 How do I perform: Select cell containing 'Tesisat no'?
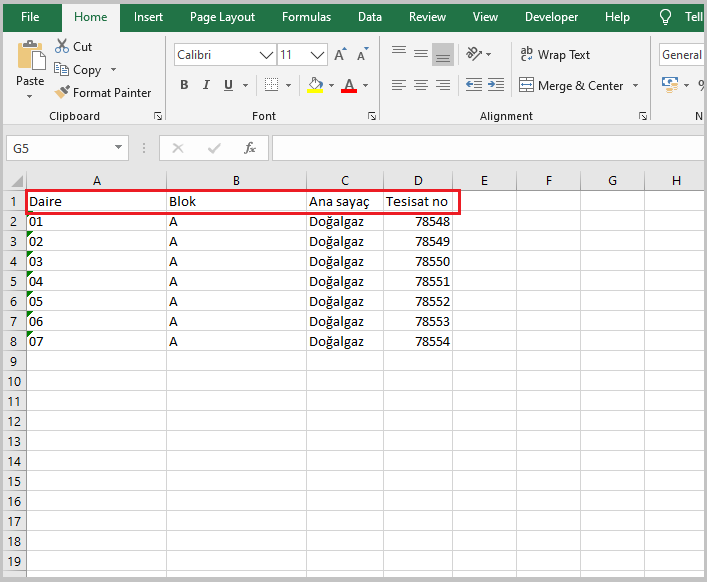[418, 202]
